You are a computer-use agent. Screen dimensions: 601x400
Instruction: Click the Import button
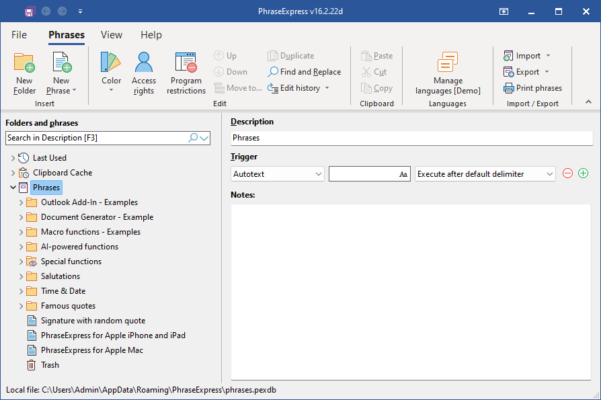(x=522, y=56)
